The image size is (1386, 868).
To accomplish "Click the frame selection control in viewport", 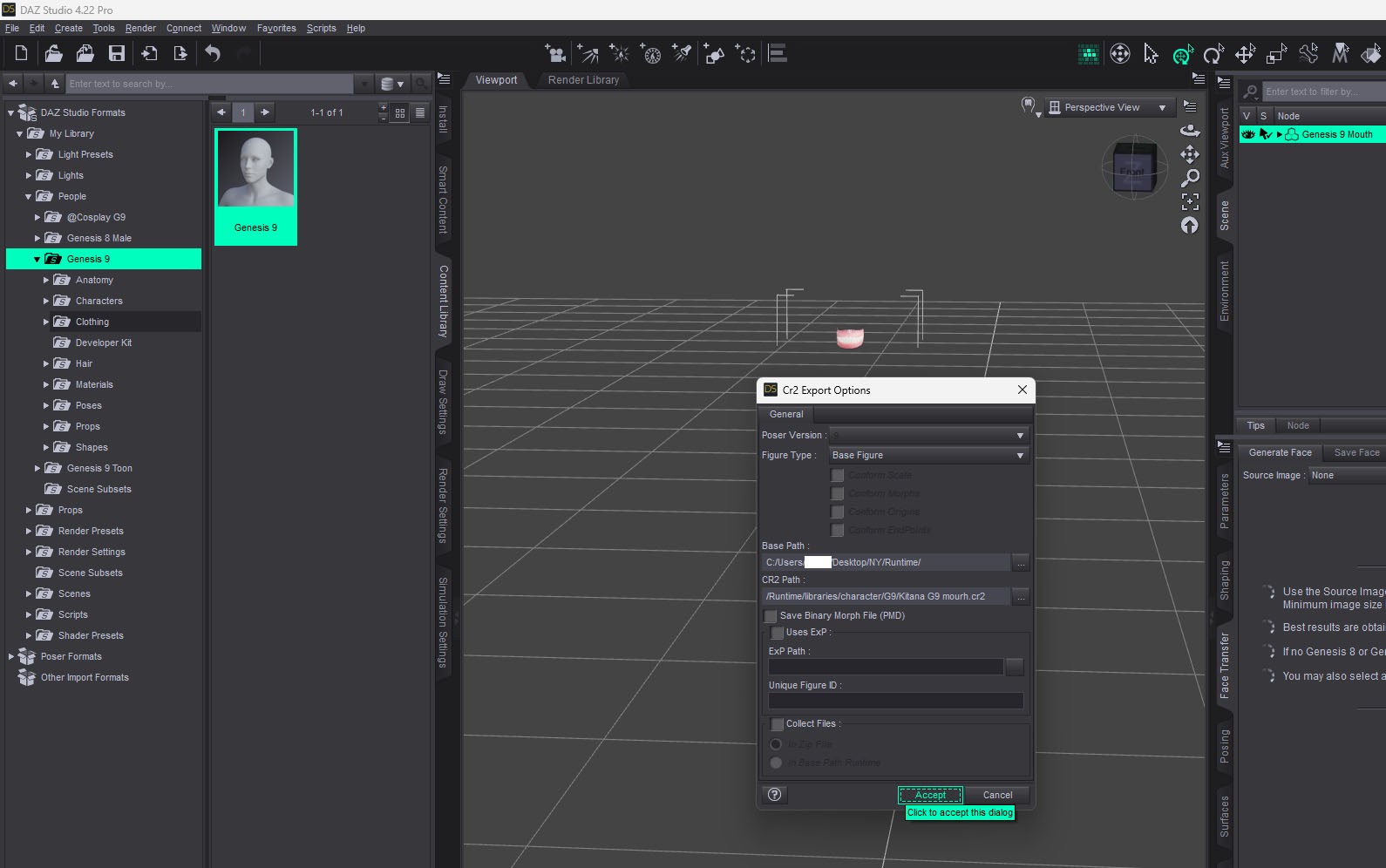I will pyautogui.click(x=1190, y=201).
